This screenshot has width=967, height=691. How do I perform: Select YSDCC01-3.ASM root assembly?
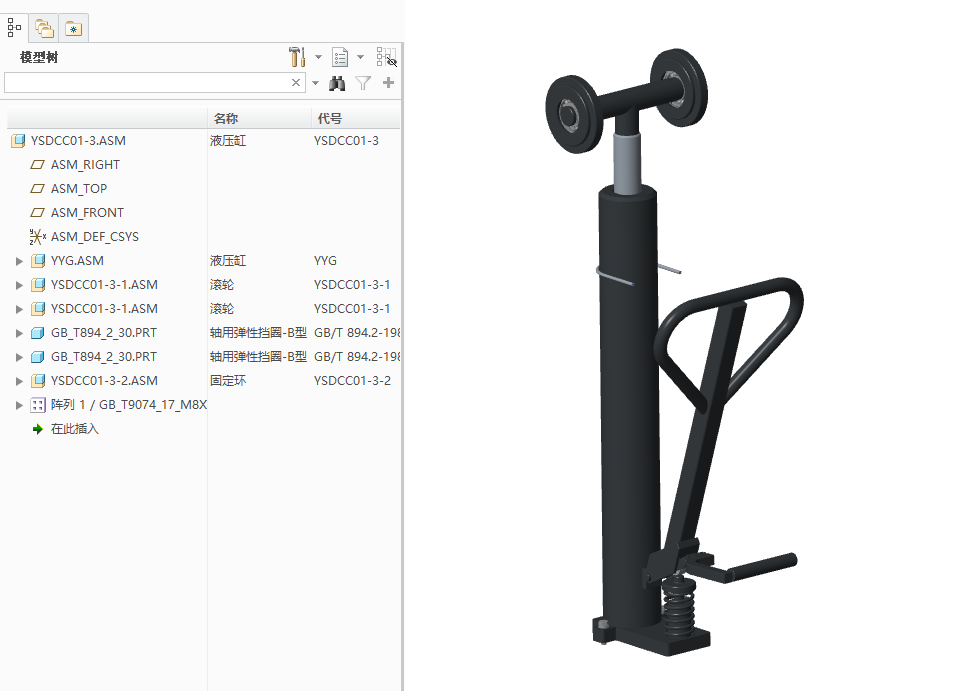tap(78, 141)
